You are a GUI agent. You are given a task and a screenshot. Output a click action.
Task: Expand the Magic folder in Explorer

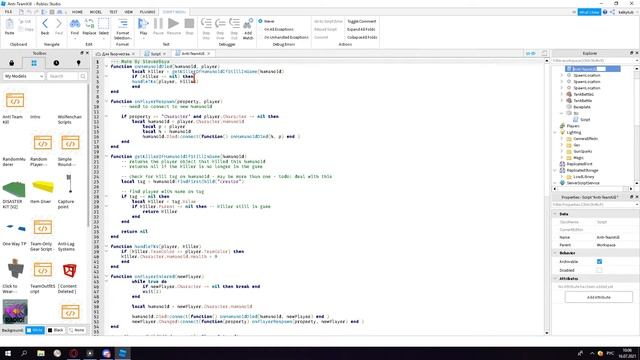click(x=562, y=158)
